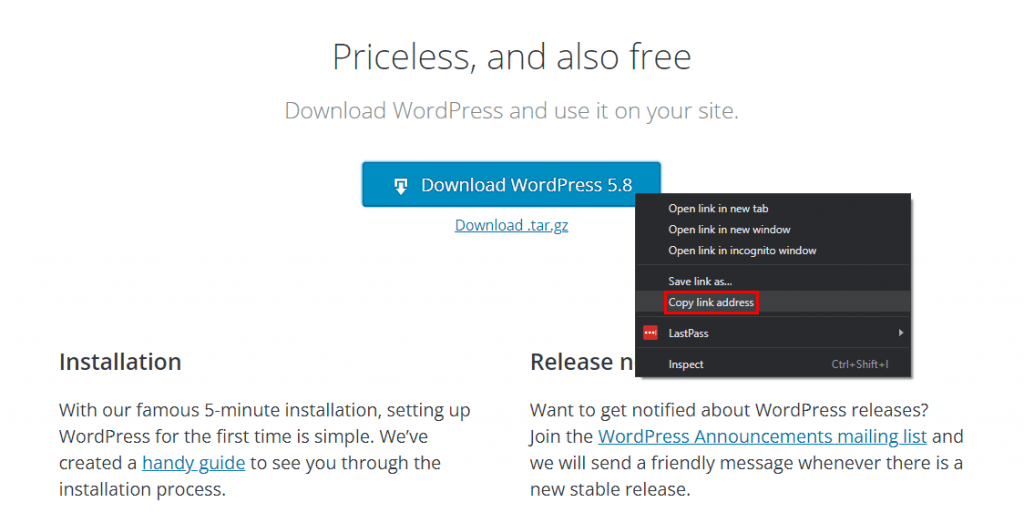Screen dimensions: 1024x523
Task: Choose Copy link address from context menu
Action: pyautogui.click(x=711, y=302)
